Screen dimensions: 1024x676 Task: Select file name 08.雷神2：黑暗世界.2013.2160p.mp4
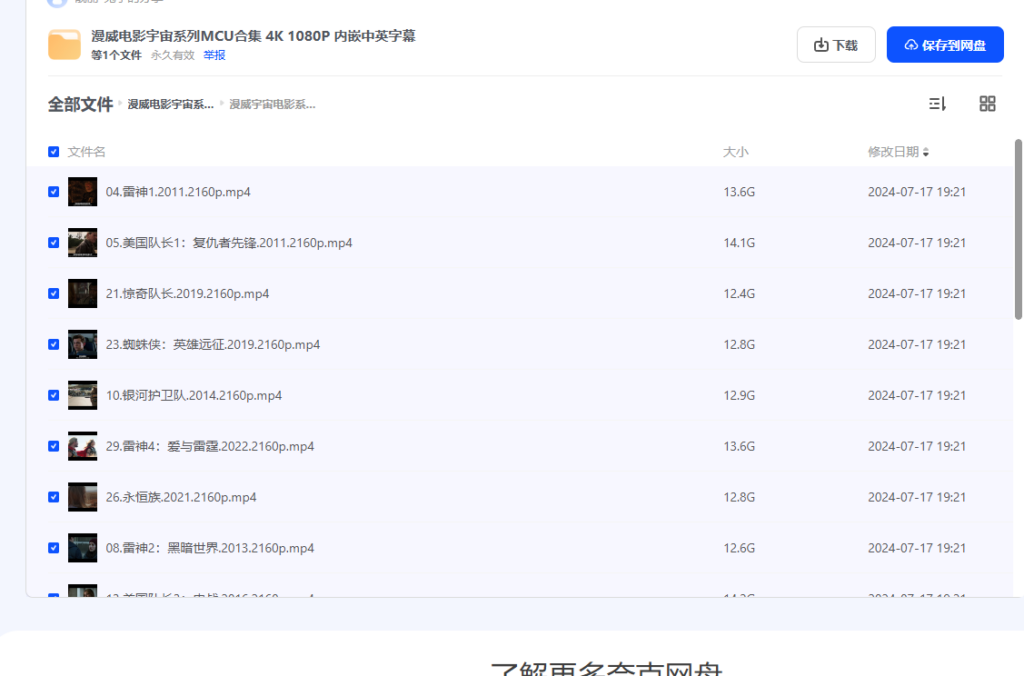point(210,549)
